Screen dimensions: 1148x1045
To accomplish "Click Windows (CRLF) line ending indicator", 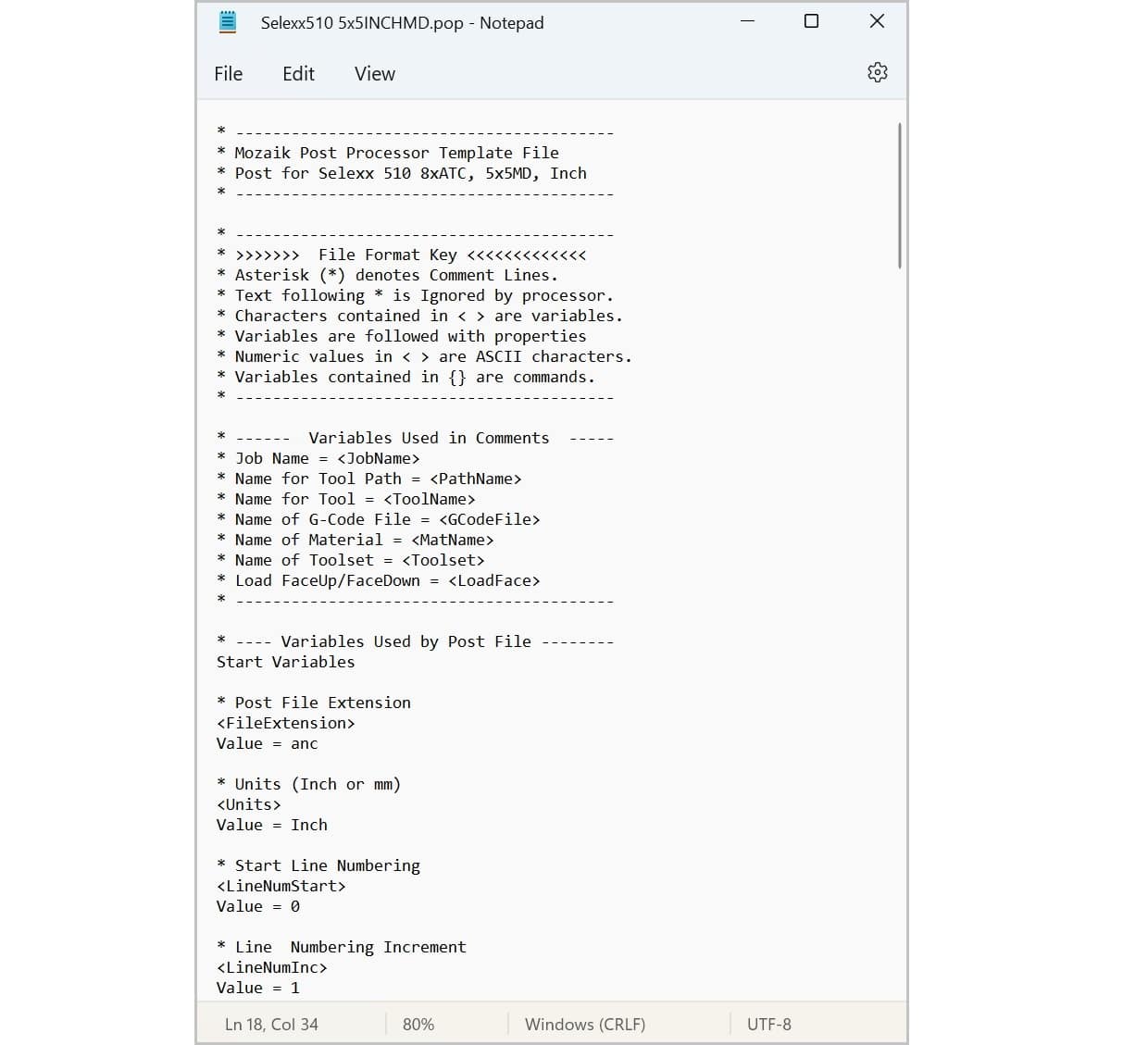I will [584, 1024].
